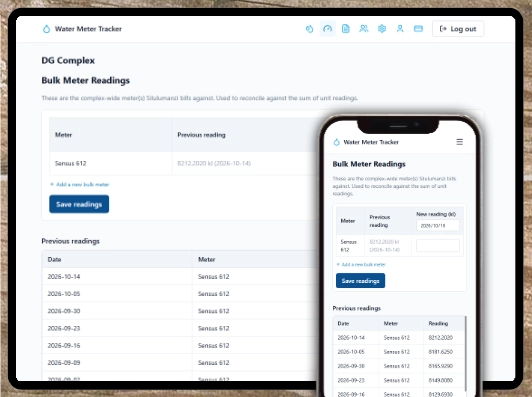Click the water drop logo icon in the tablet header
The height and width of the screenshot is (397, 532).
[46, 29]
